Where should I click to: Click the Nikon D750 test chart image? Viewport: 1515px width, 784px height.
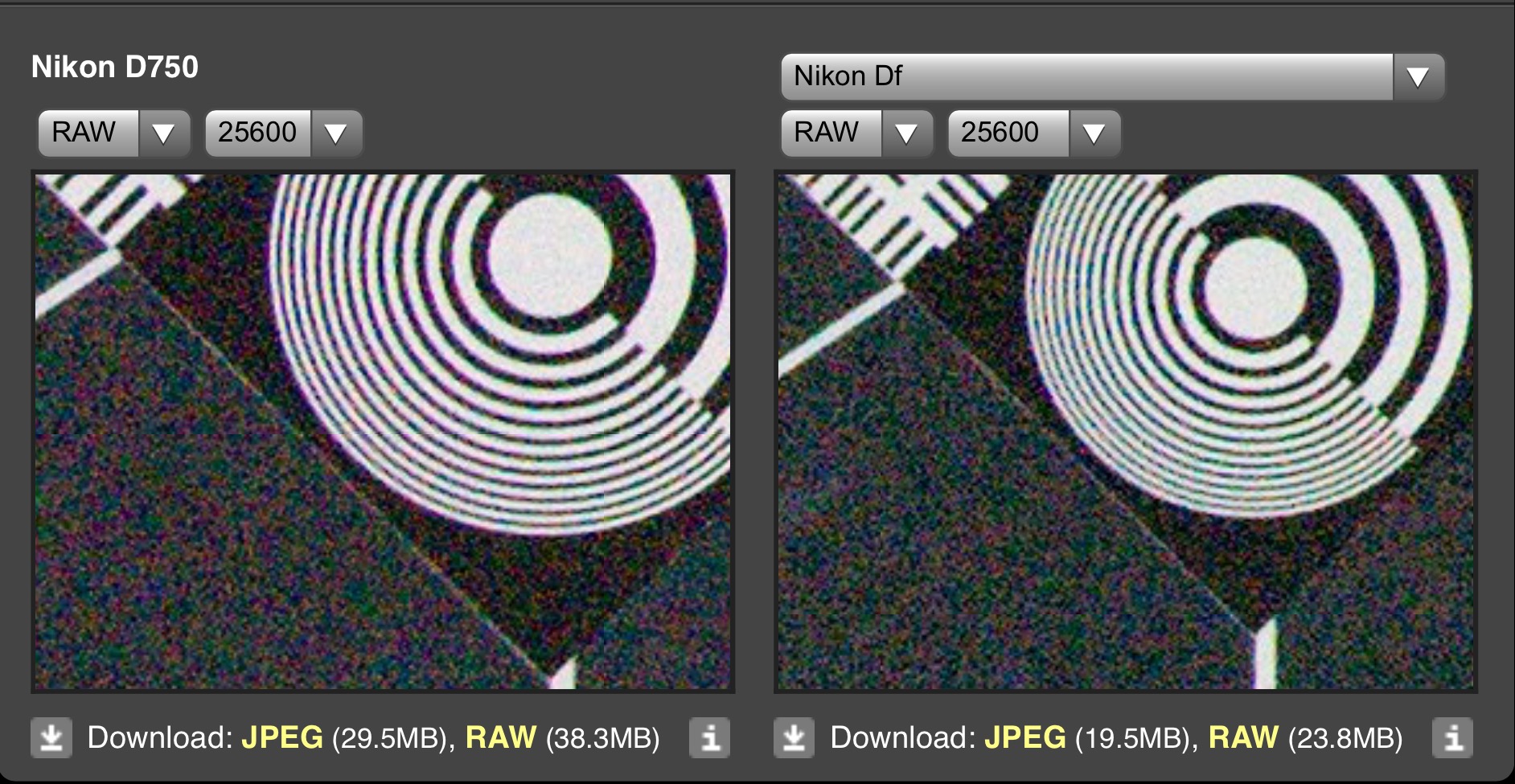coord(383,432)
